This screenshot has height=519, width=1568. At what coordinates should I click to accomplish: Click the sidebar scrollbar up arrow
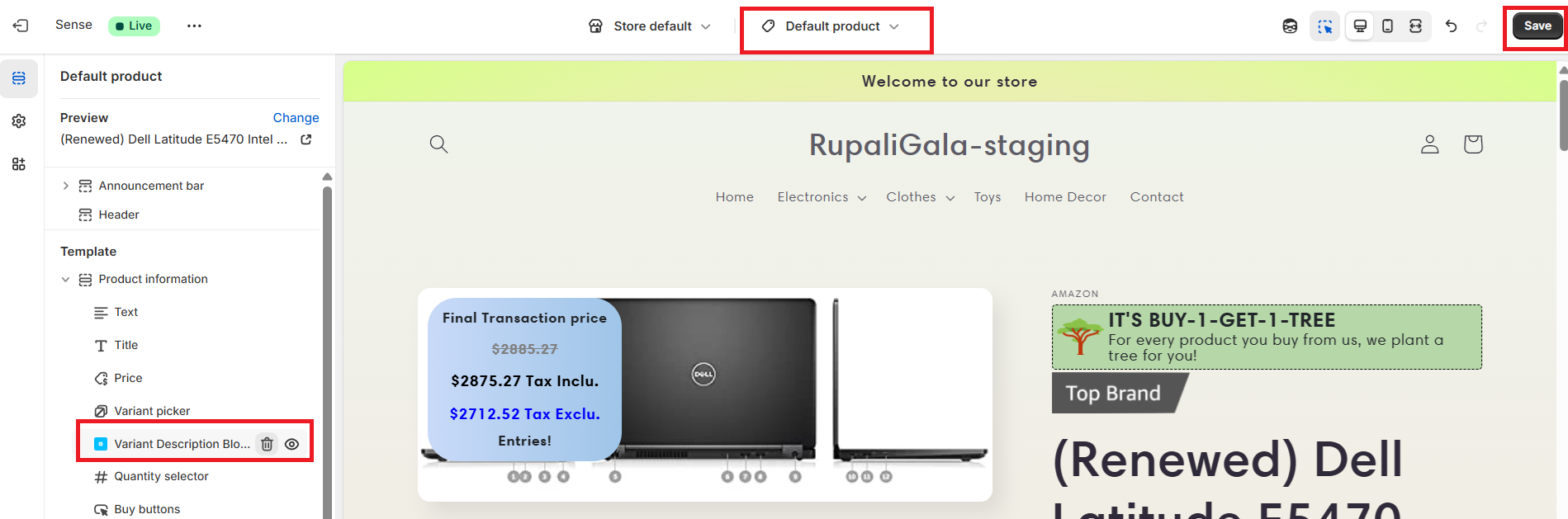pyautogui.click(x=327, y=177)
